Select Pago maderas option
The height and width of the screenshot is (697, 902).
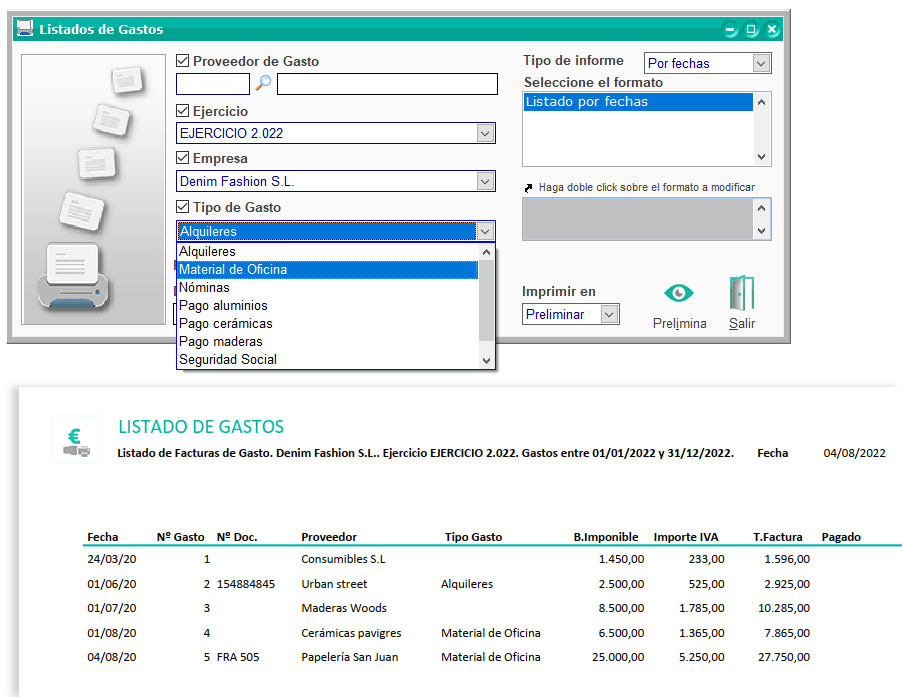click(x=327, y=341)
